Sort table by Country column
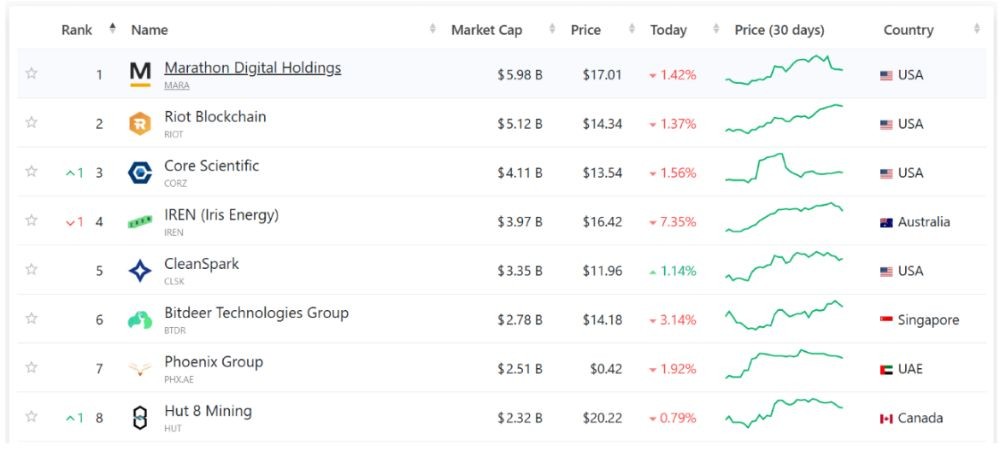Image resolution: width=1000 pixels, height=450 pixels. (908, 30)
